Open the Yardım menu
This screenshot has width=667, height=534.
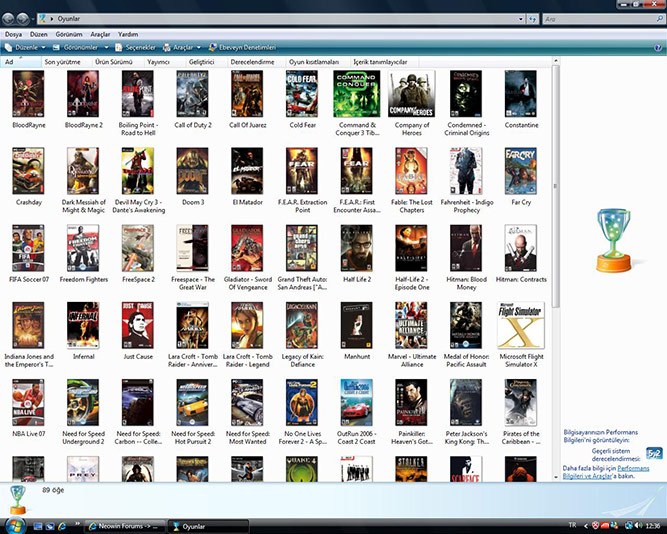point(128,34)
